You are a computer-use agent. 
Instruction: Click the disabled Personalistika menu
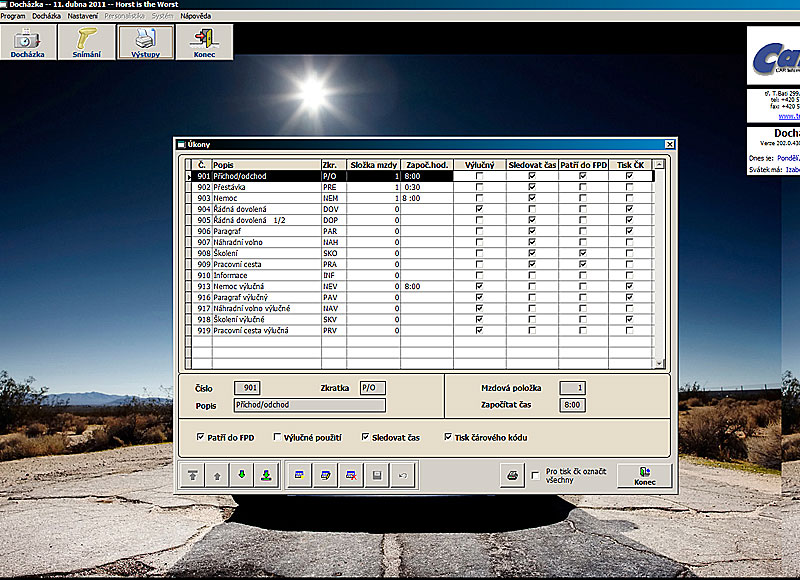pyautogui.click(x=124, y=16)
